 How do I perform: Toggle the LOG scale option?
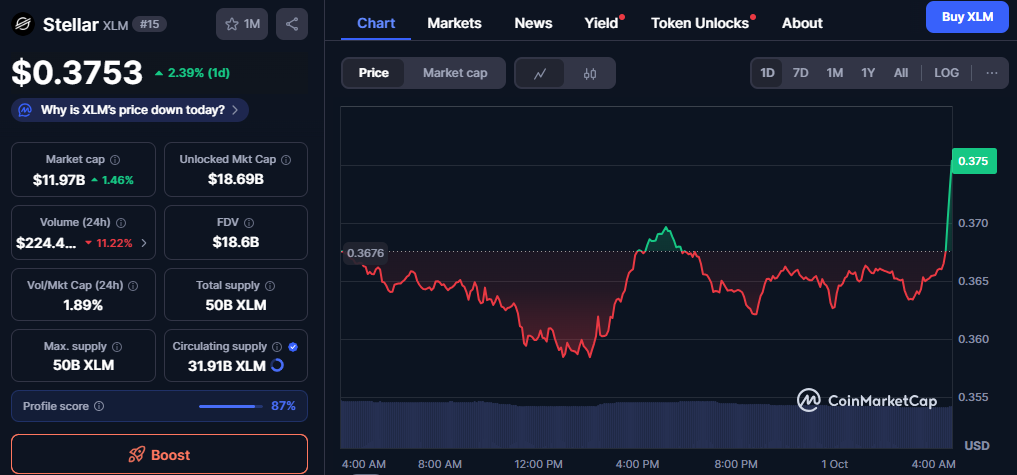946,73
